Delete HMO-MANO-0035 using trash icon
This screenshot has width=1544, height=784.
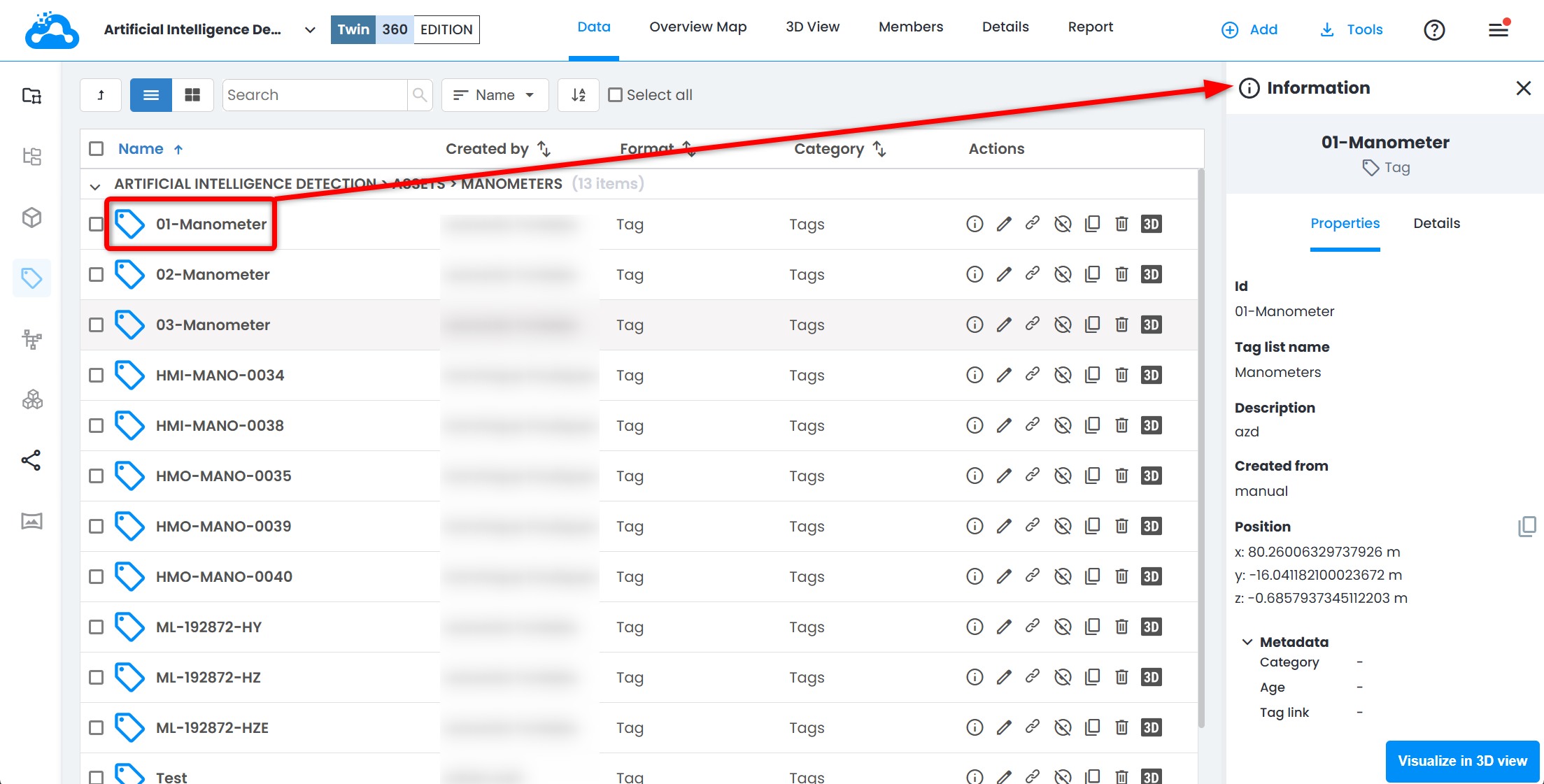click(x=1121, y=476)
